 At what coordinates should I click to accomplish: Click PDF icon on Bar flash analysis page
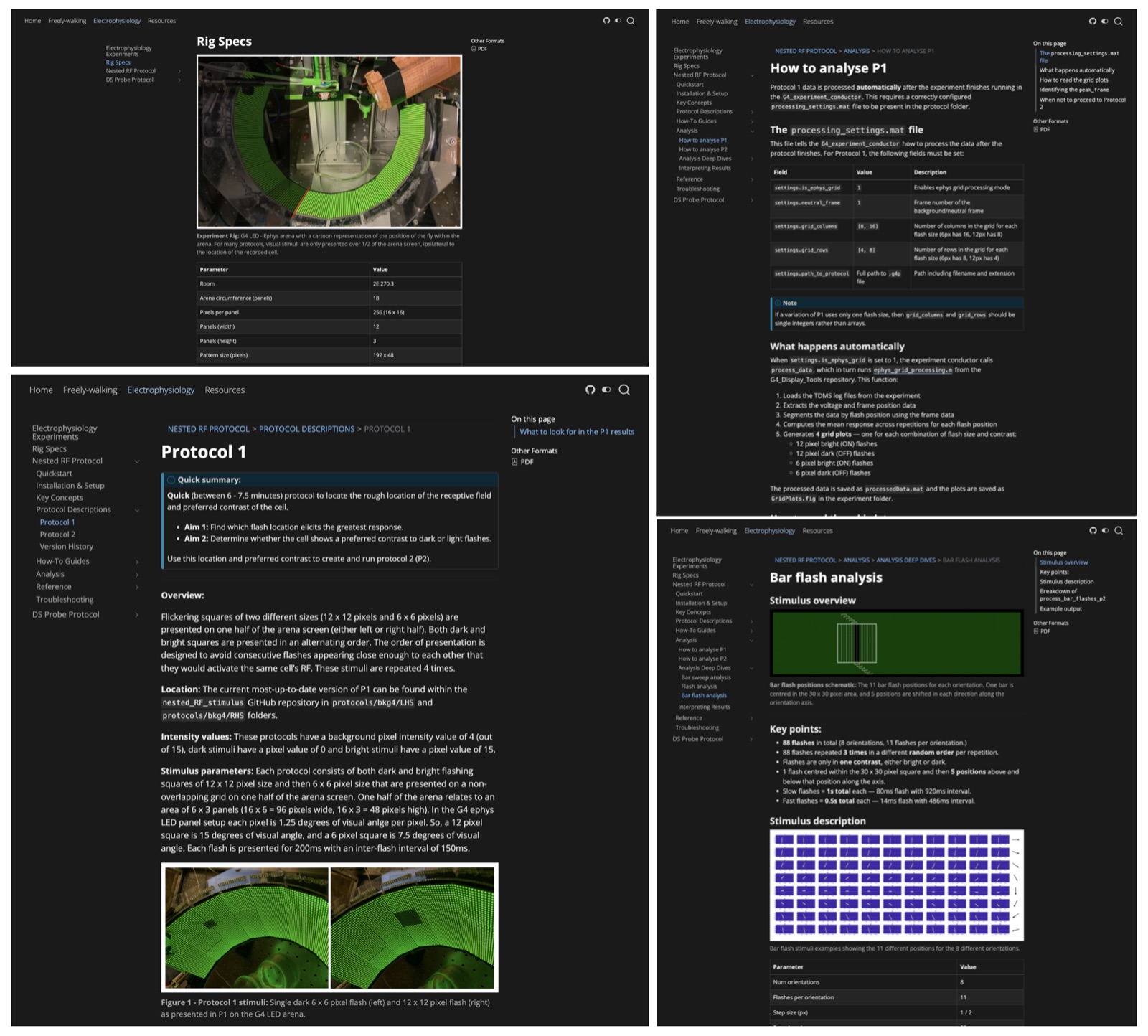(1035, 631)
